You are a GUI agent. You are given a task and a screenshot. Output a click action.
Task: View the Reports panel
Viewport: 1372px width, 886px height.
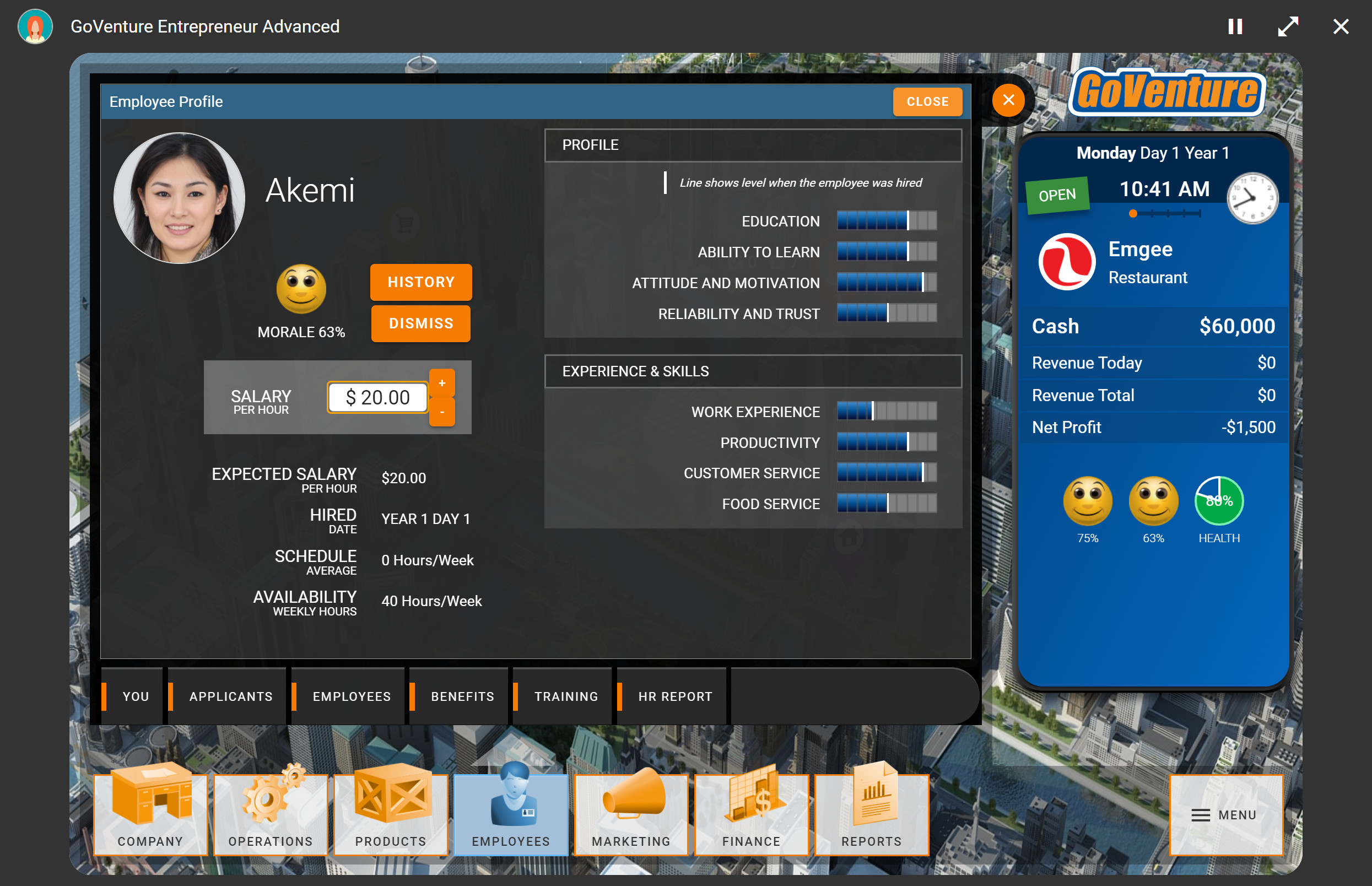click(871, 814)
